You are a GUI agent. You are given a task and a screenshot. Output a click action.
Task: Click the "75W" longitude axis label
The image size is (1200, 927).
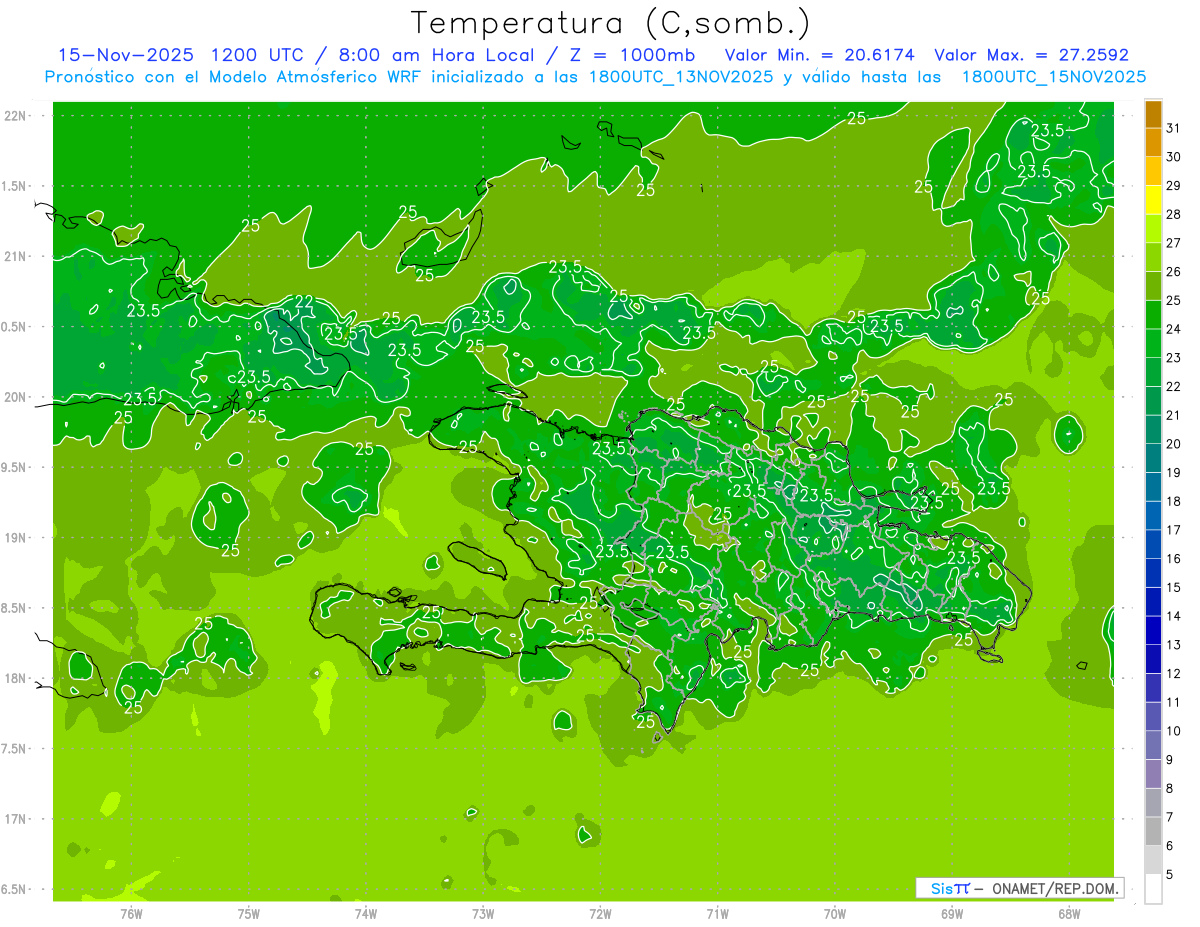248,914
